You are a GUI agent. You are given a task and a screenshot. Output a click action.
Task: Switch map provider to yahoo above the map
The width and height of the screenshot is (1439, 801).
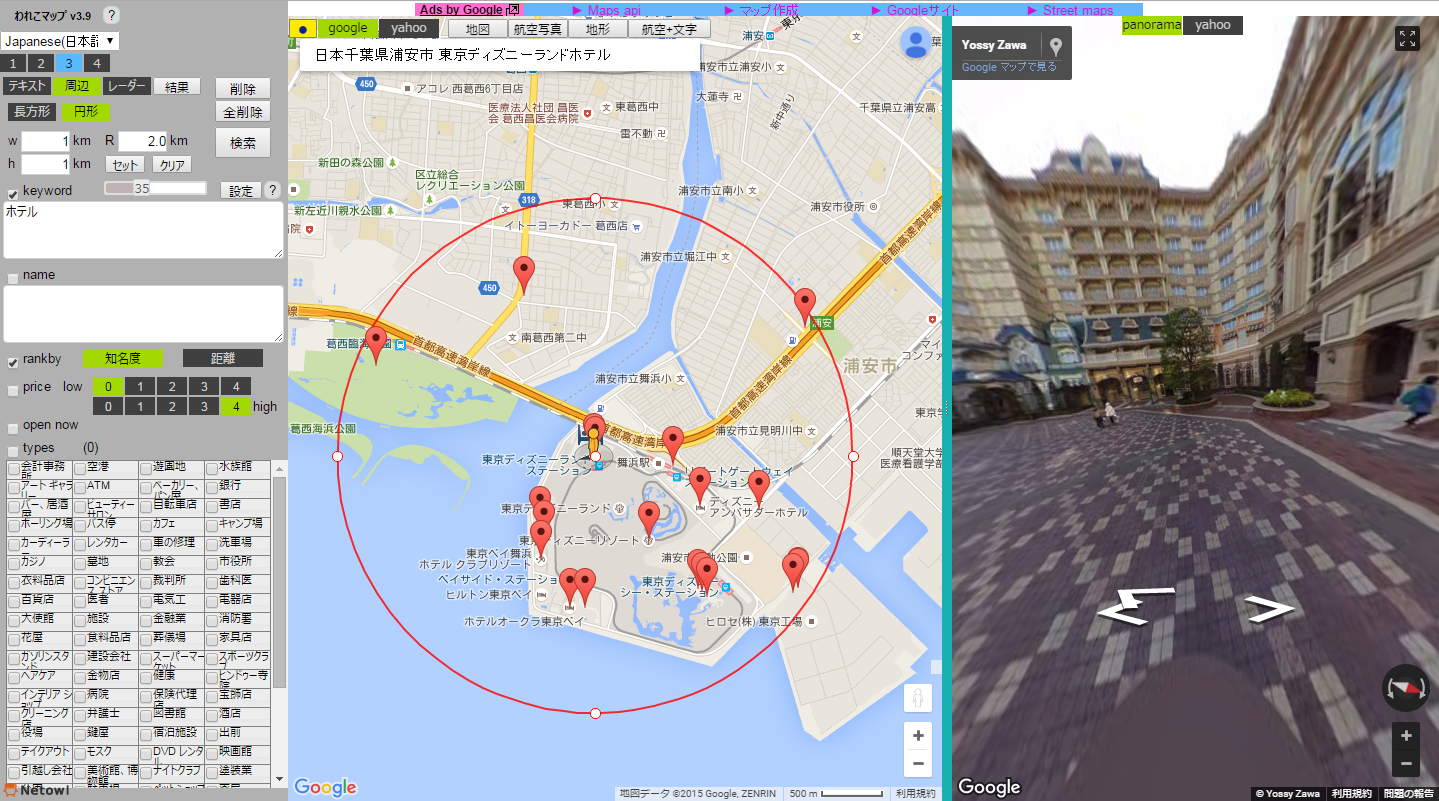409,28
